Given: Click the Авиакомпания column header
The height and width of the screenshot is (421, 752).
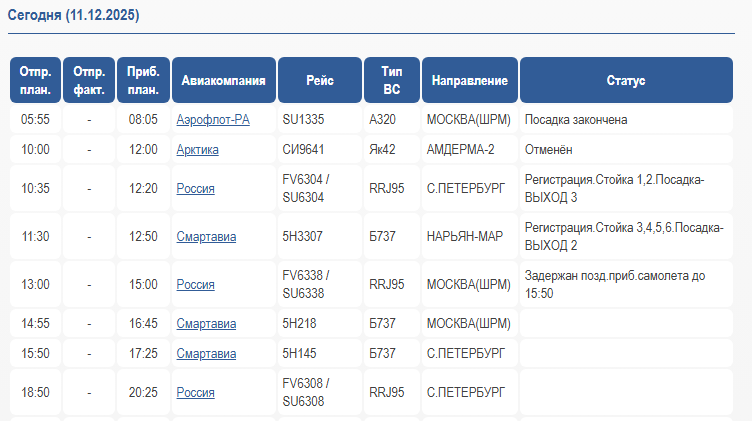Looking at the screenshot, I should tap(224, 81).
